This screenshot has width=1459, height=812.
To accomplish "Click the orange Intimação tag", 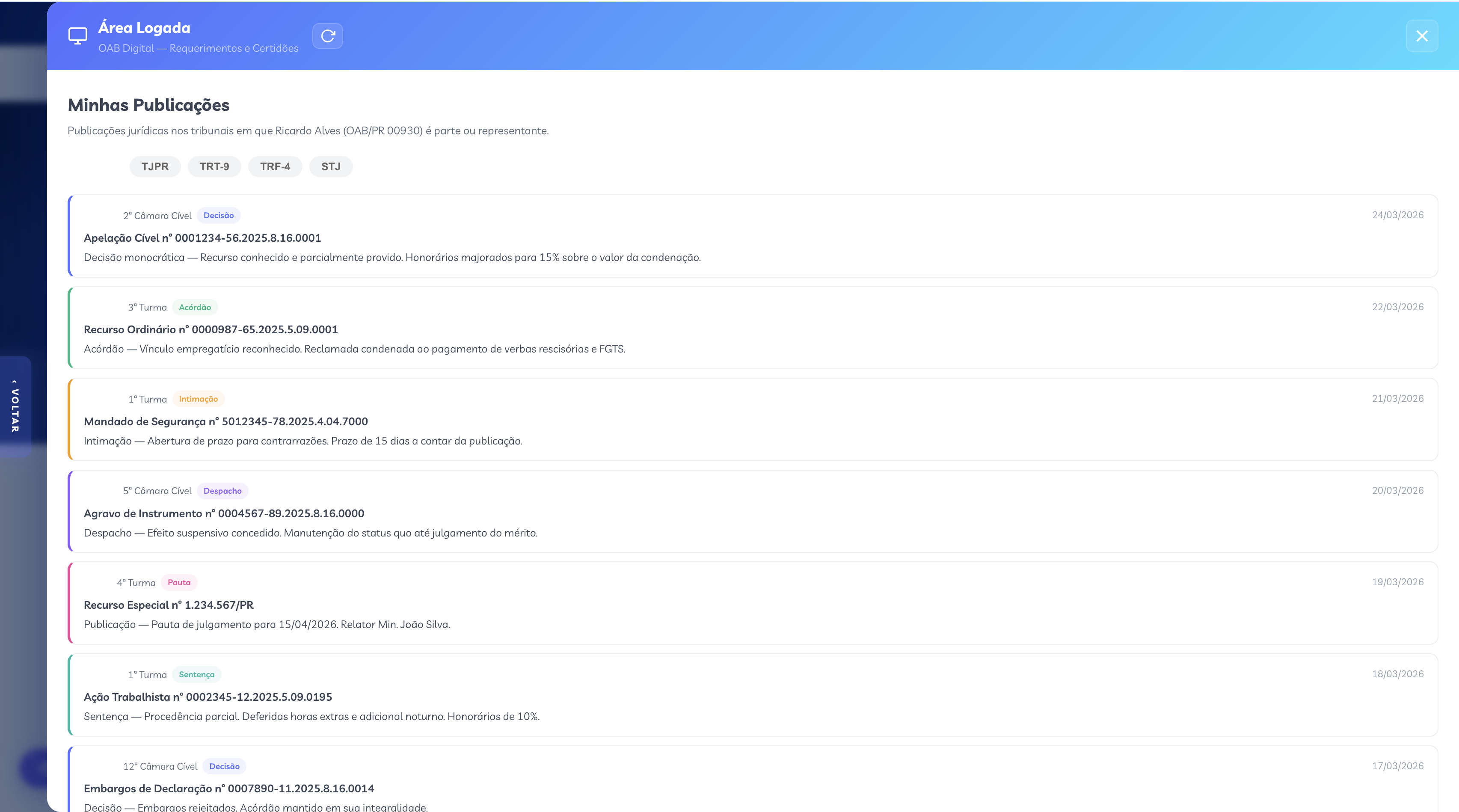I will [198, 399].
